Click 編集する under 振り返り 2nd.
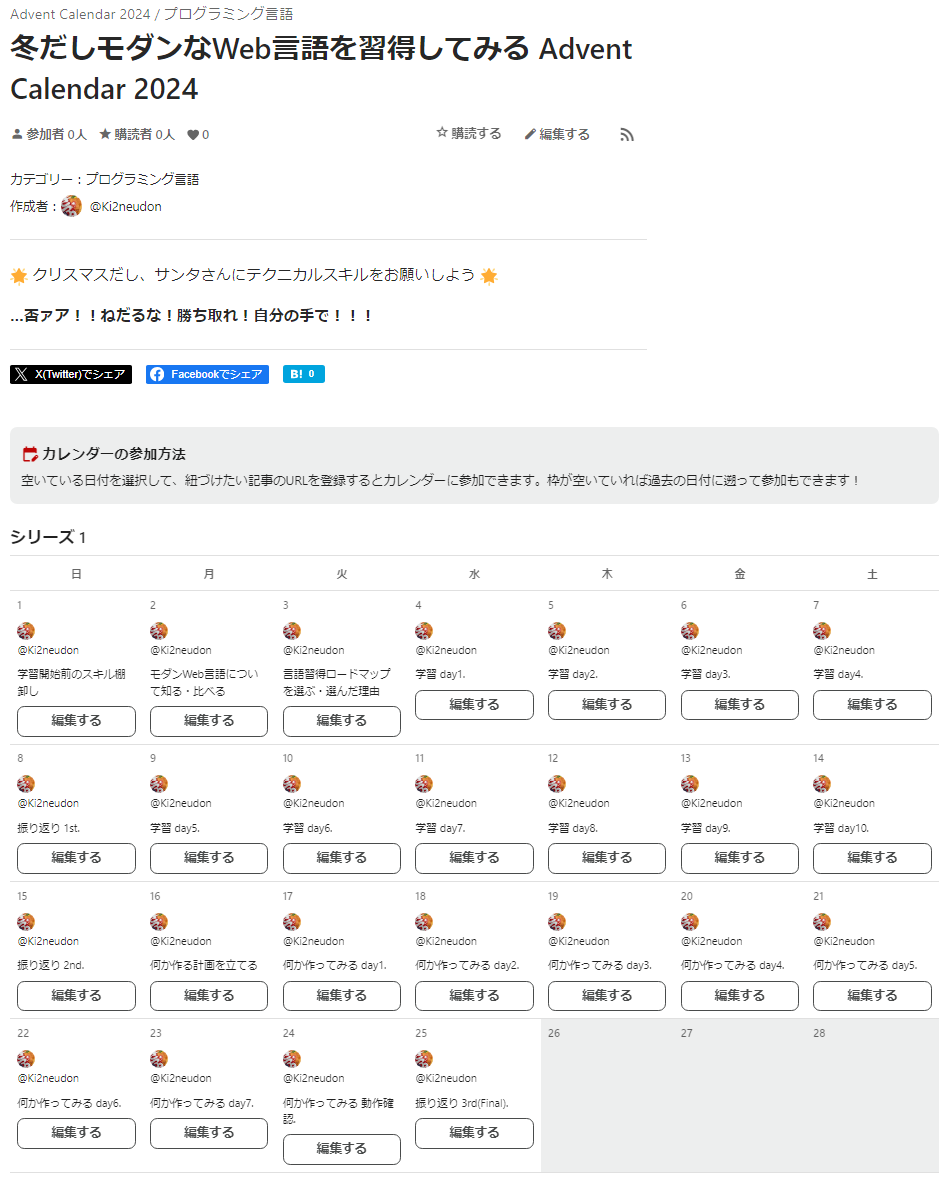Screen dimensions: 948x1181 click(x=76, y=996)
